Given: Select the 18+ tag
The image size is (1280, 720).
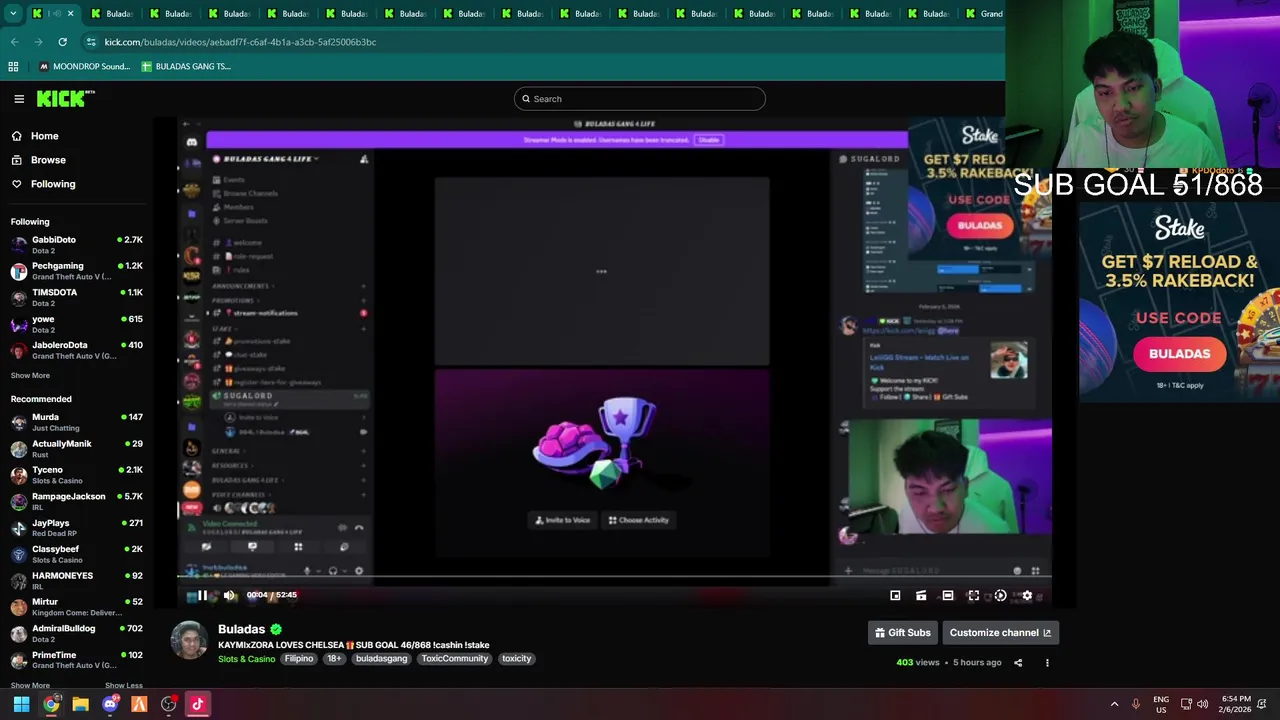Looking at the screenshot, I should click(x=334, y=659).
